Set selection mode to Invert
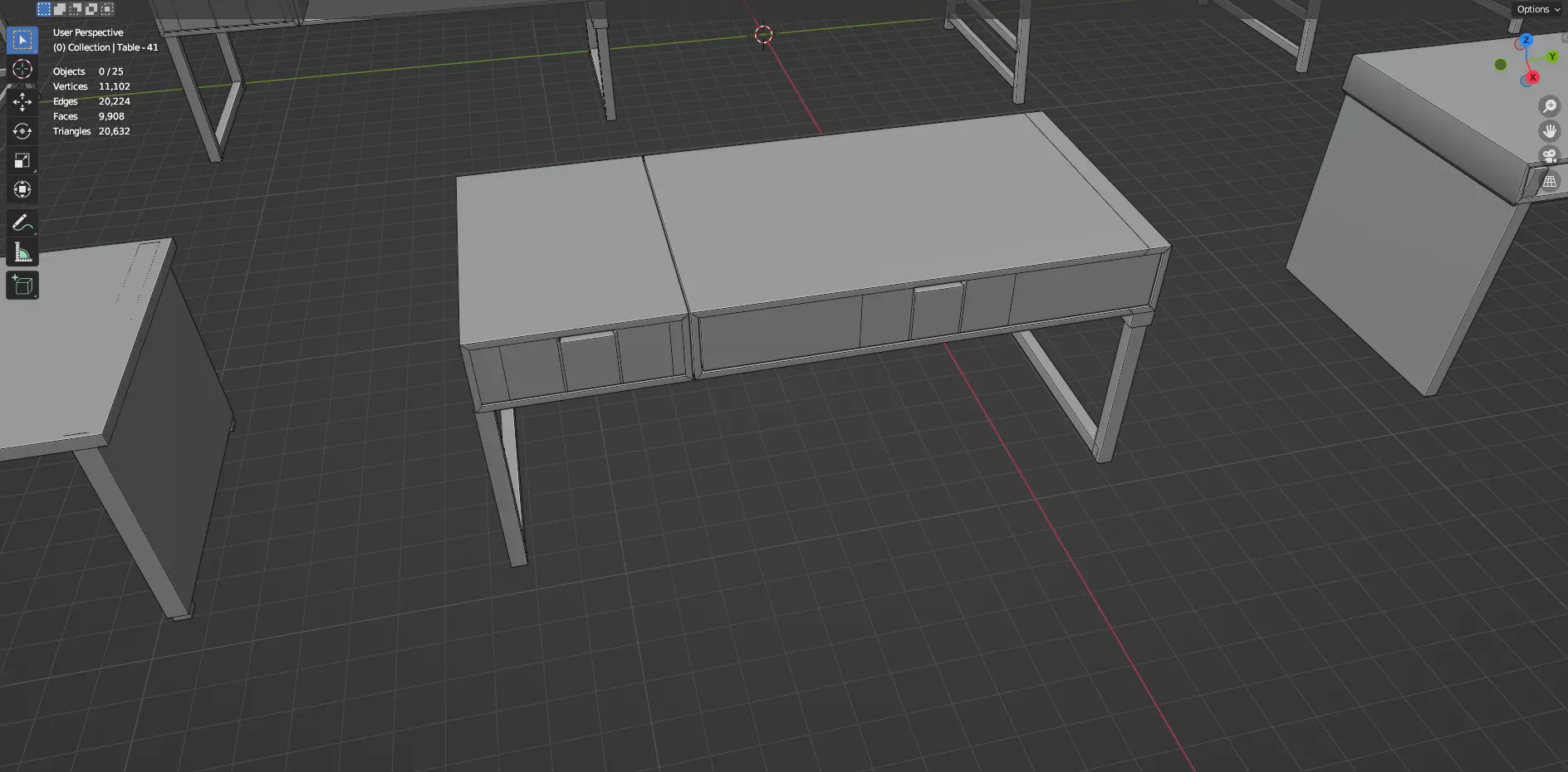Screen dimensions: 1568x772 click(x=91, y=9)
